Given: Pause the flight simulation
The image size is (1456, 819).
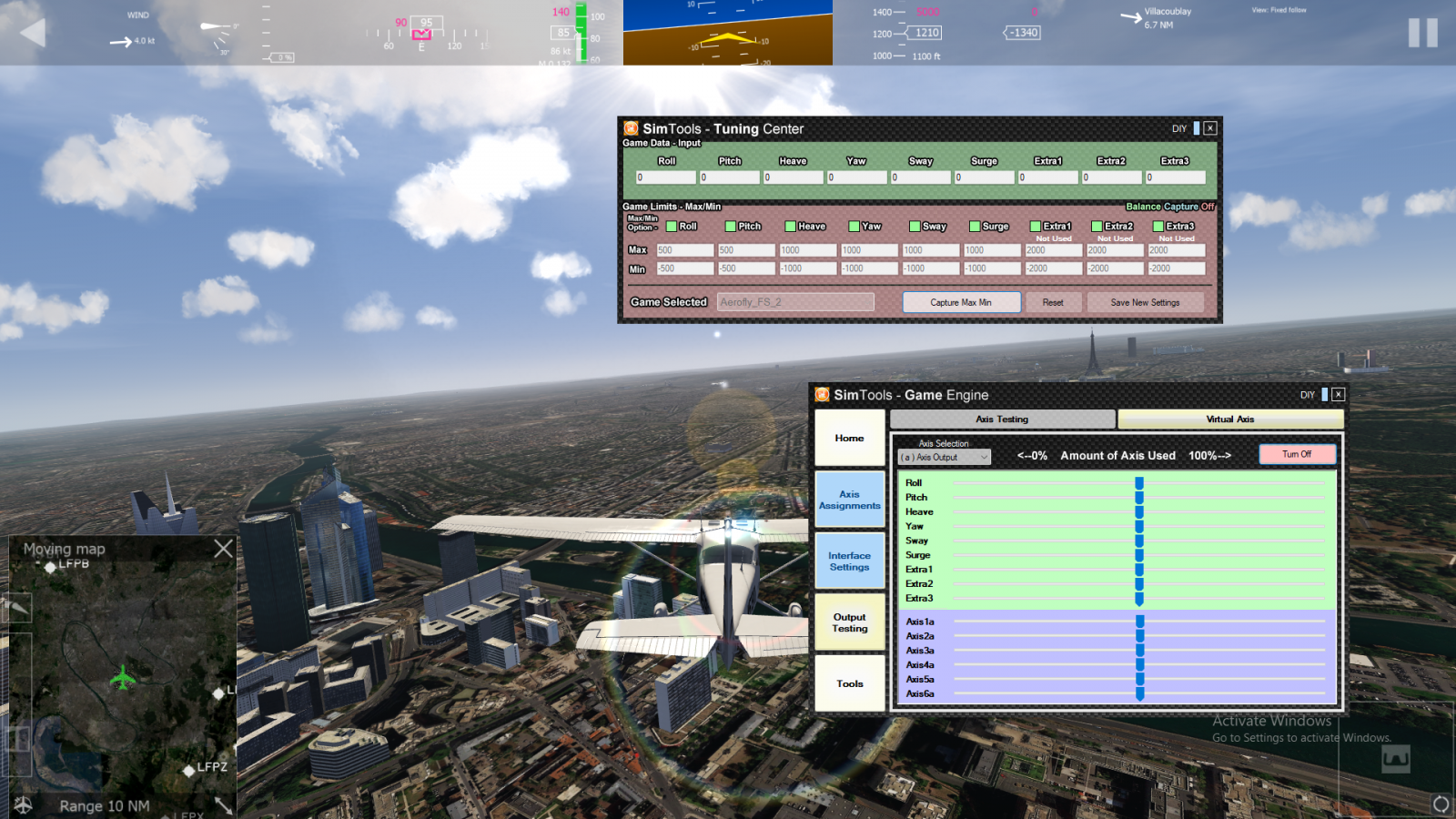Looking at the screenshot, I should pos(1422,33).
